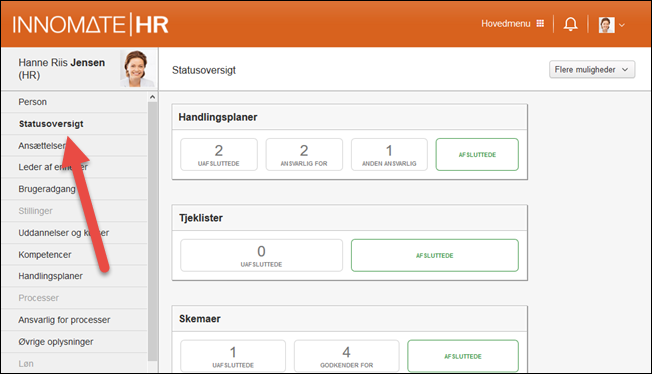Open the user menu chevron beside avatar
This screenshot has width=652, height=374.
(x=622, y=25)
